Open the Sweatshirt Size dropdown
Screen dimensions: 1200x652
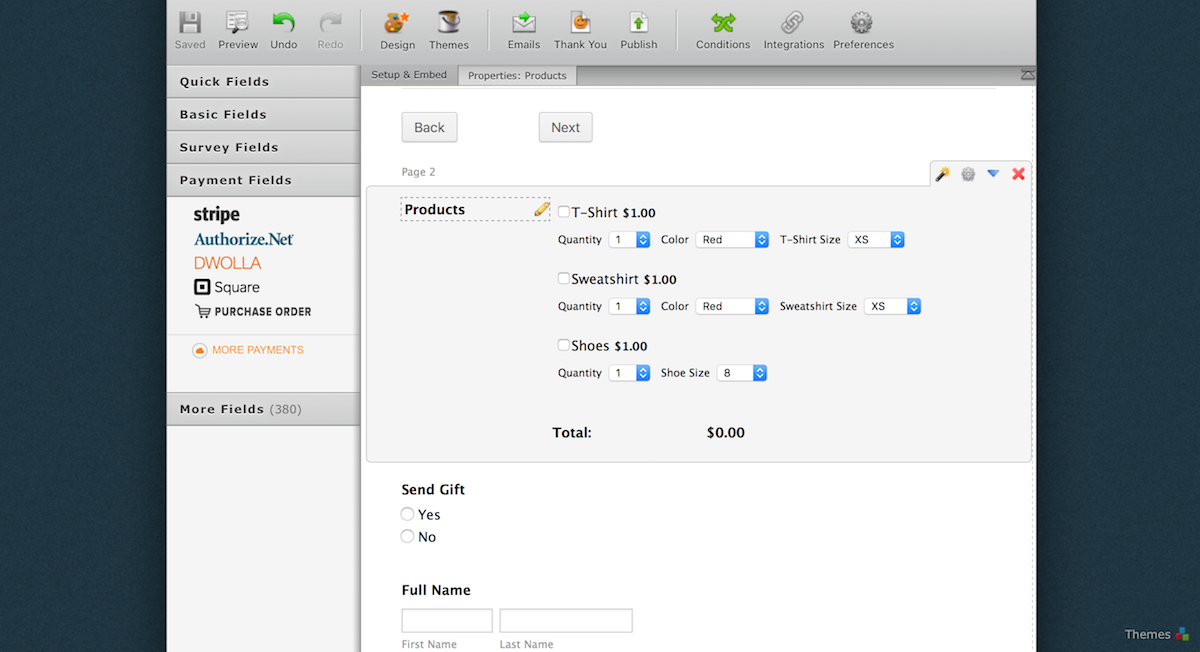coord(892,306)
